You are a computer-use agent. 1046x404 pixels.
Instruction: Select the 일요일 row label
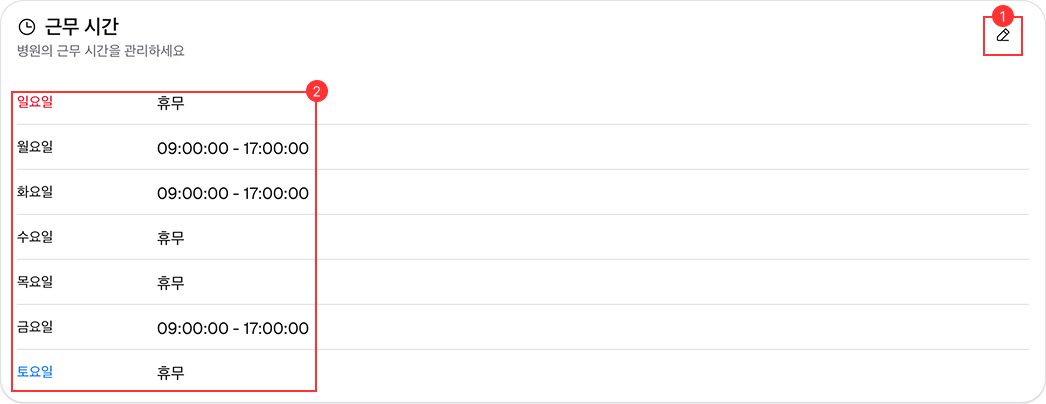35,101
